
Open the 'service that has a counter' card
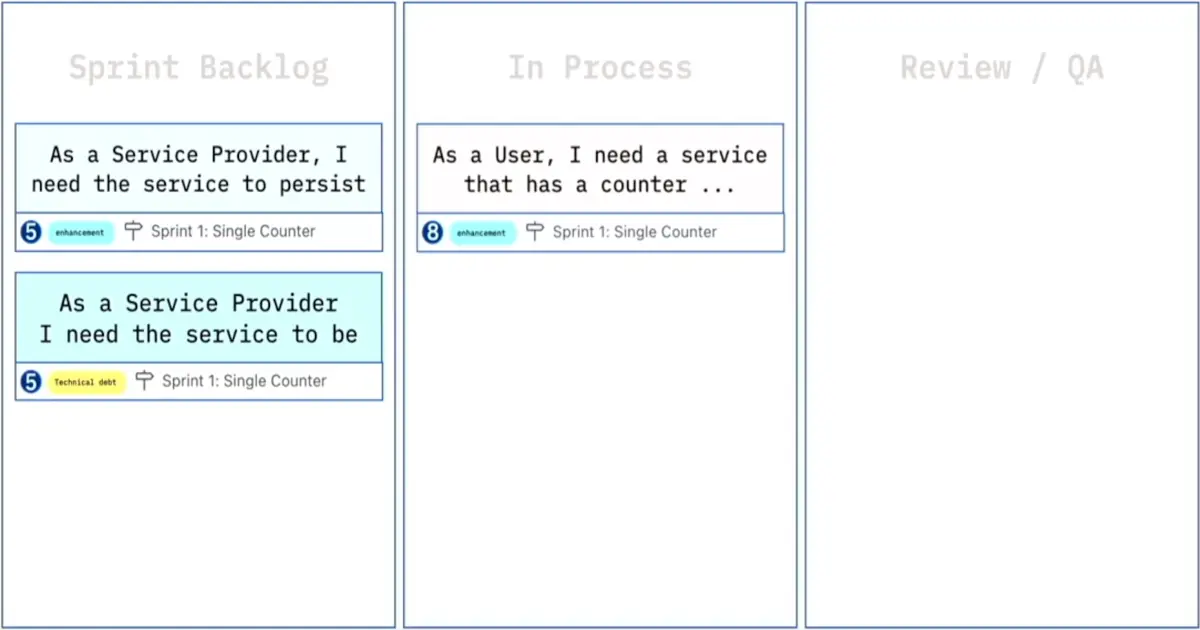tap(600, 169)
